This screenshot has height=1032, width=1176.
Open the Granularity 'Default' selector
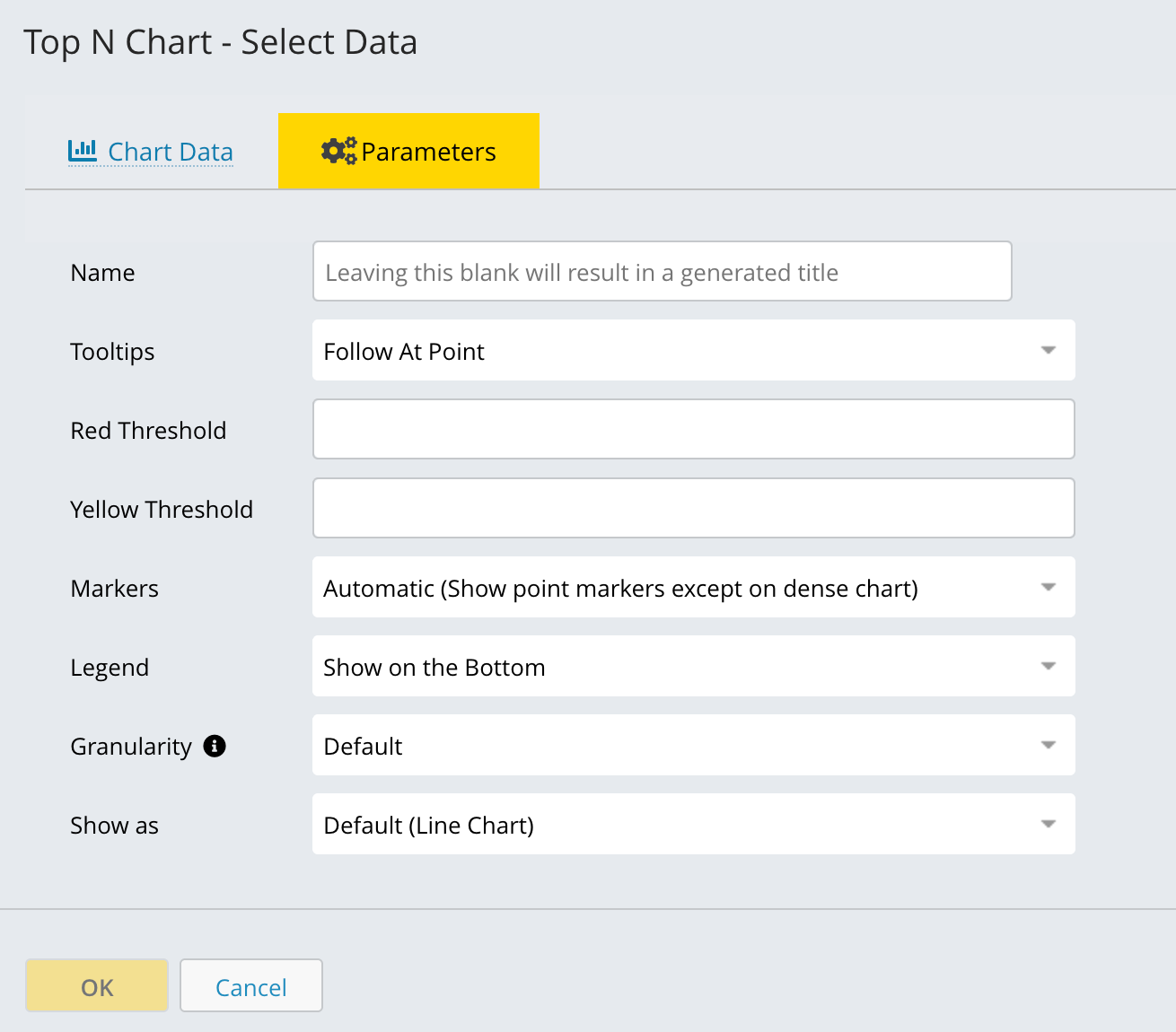coord(673,746)
